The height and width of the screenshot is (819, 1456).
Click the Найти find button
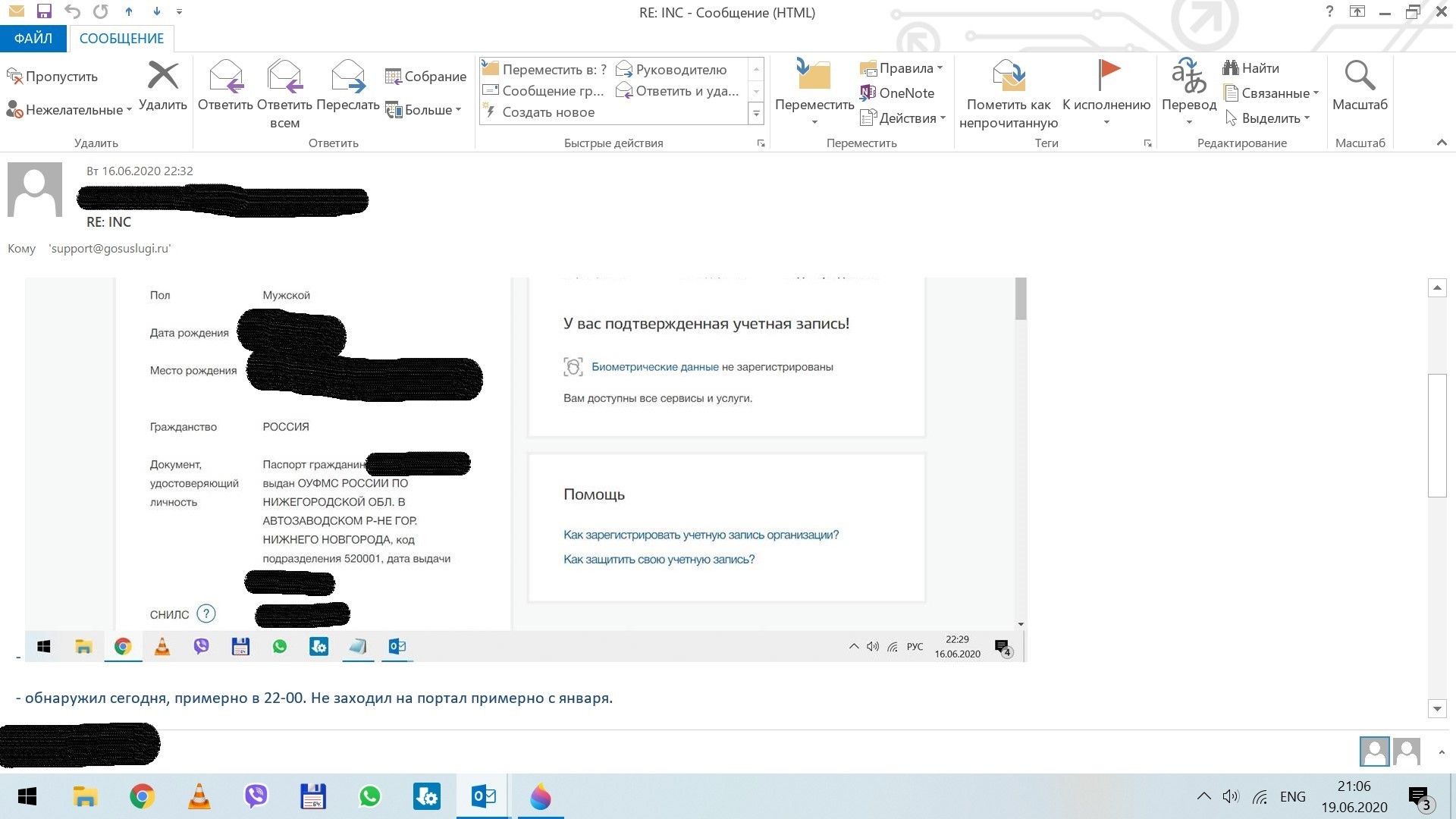(x=1251, y=68)
